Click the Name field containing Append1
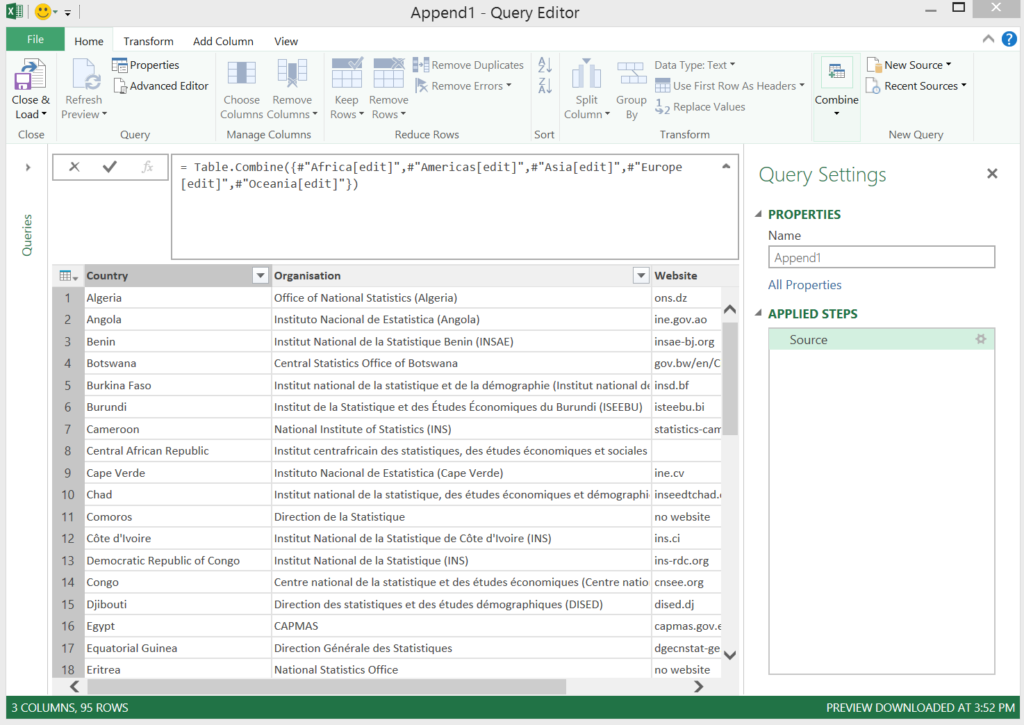The image size is (1024, 725). click(881, 257)
